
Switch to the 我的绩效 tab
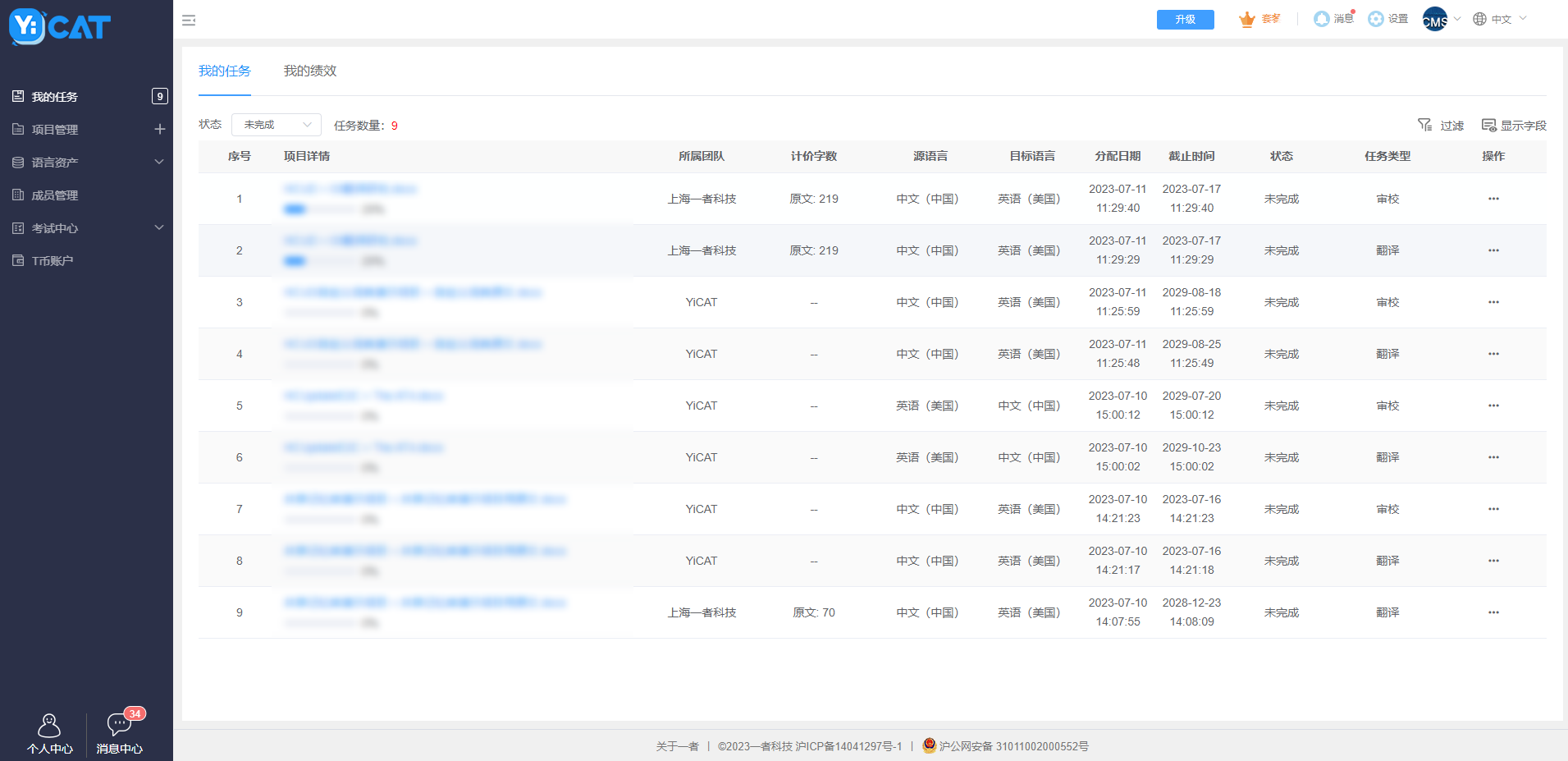(x=310, y=71)
